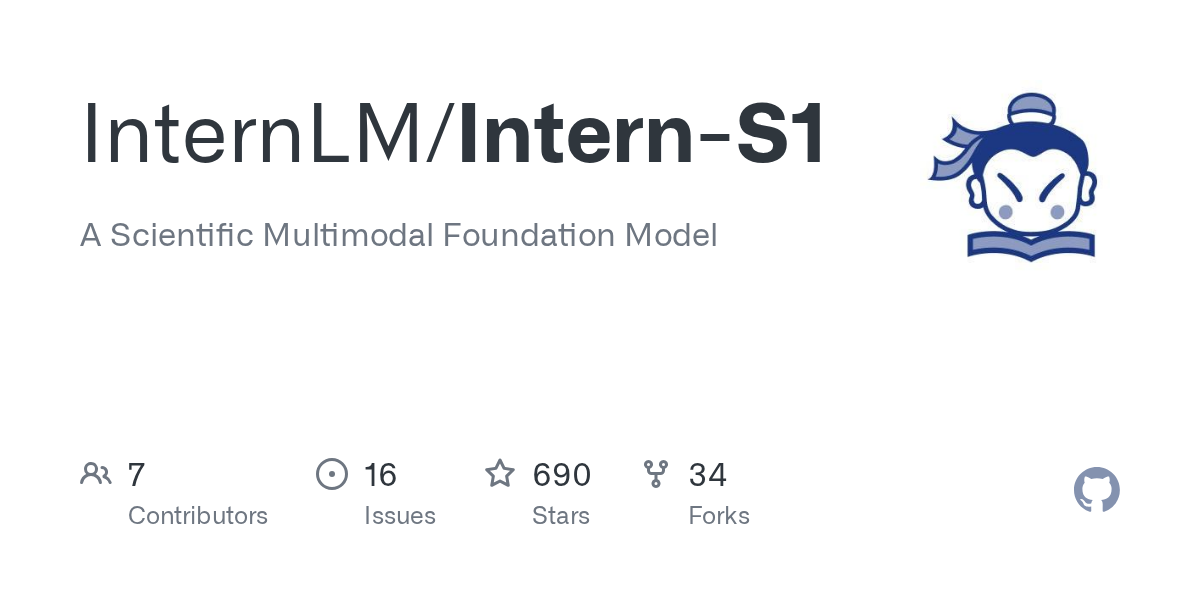The width and height of the screenshot is (1200, 600).
Task: Click the star count 690
Action: click(562, 474)
